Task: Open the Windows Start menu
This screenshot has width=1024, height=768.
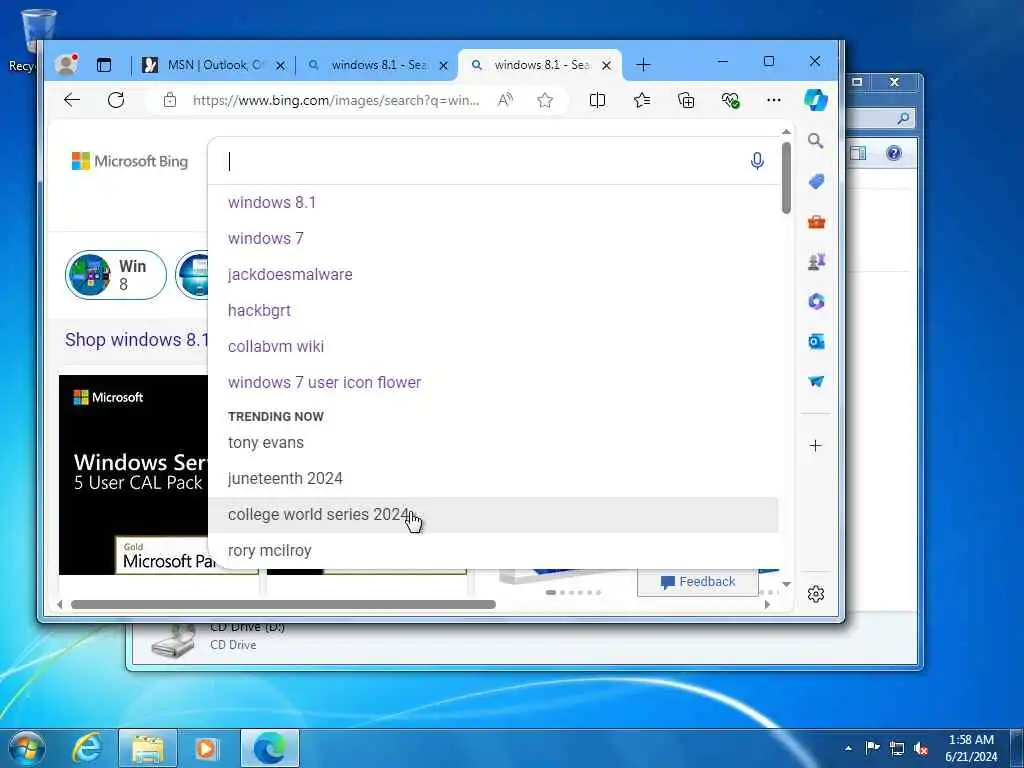Action: [x=25, y=748]
